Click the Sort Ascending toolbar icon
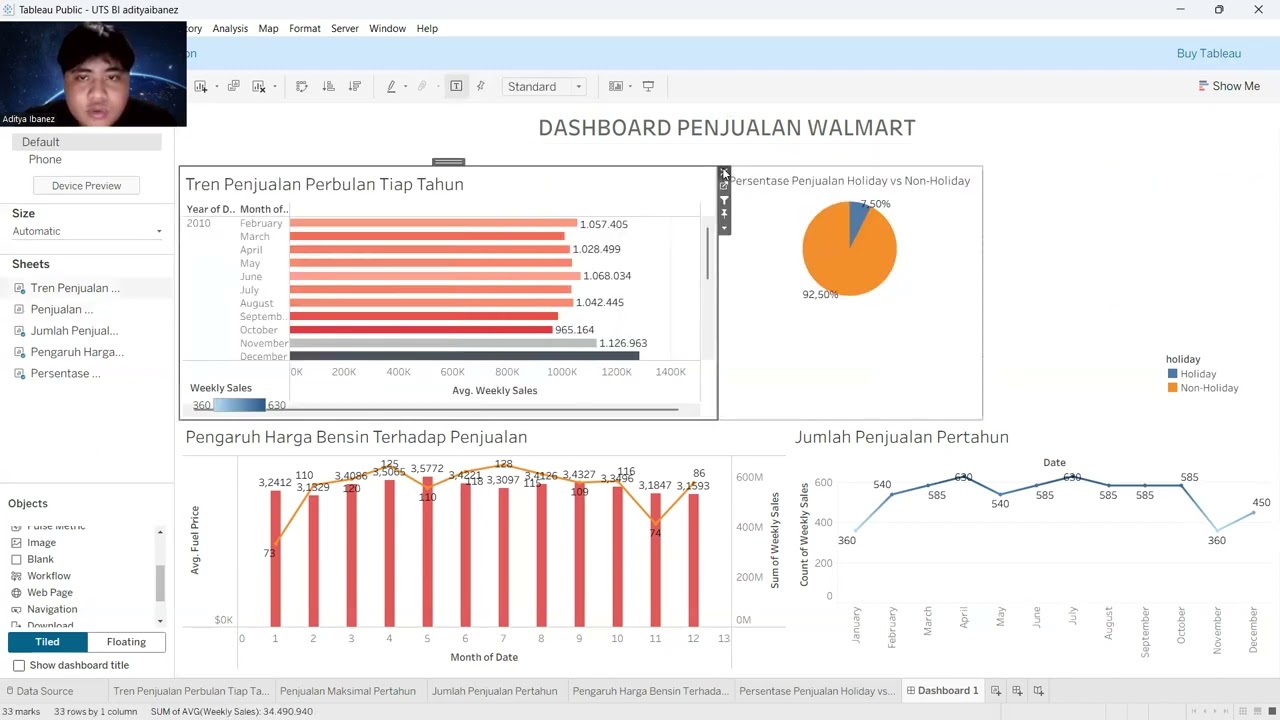Image resolution: width=1280 pixels, height=720 pixels. tap(328, 87)
